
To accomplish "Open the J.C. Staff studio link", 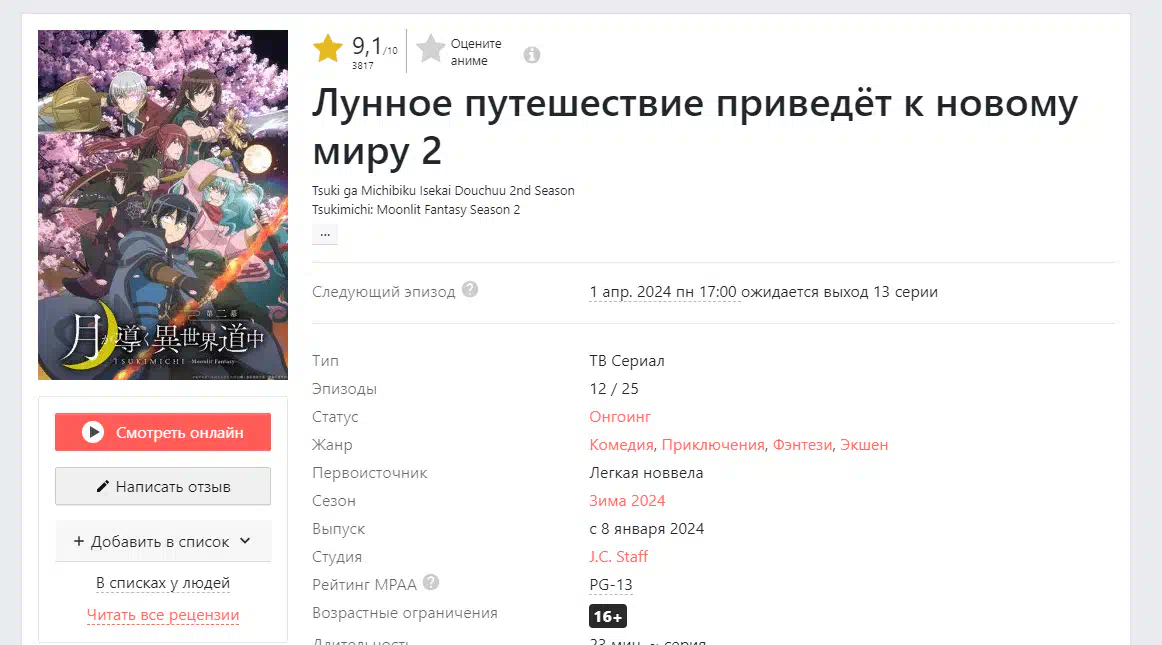I will (619, 557).
